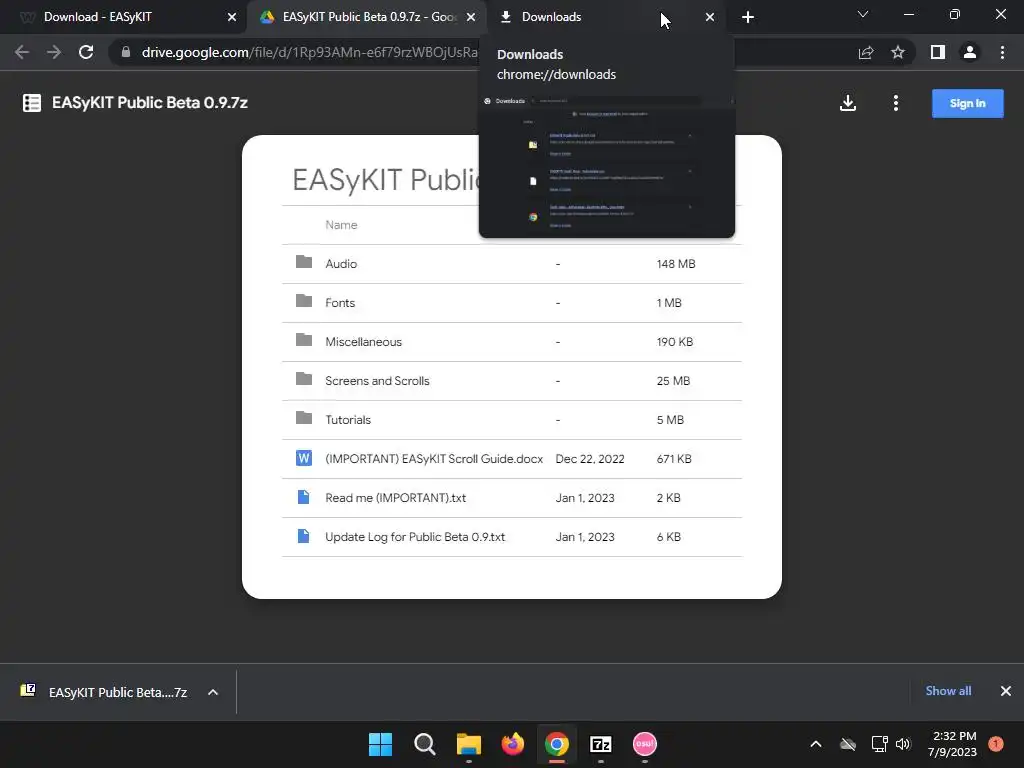Open 7-Zip from taskbar
1024x768 pixels.
pos(600,744)
